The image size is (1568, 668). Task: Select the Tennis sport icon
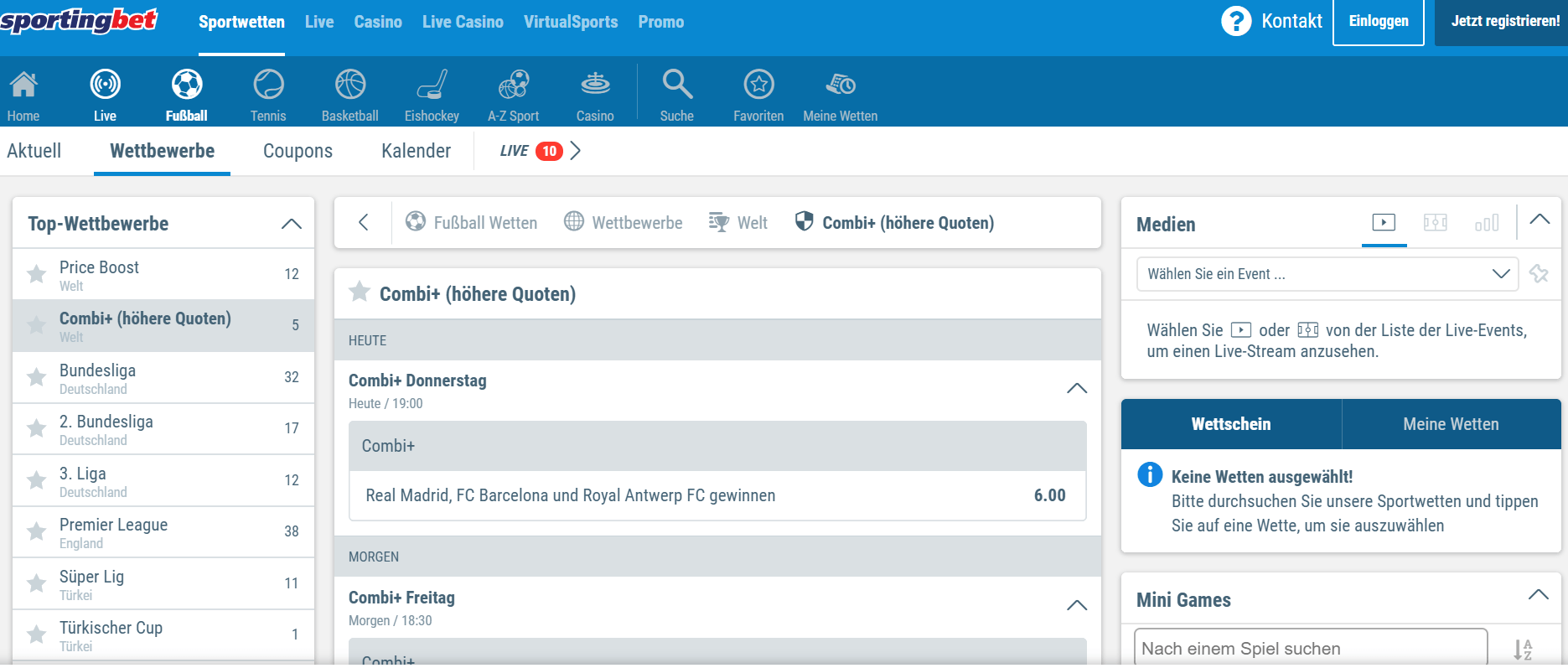[x=268, y=84]
